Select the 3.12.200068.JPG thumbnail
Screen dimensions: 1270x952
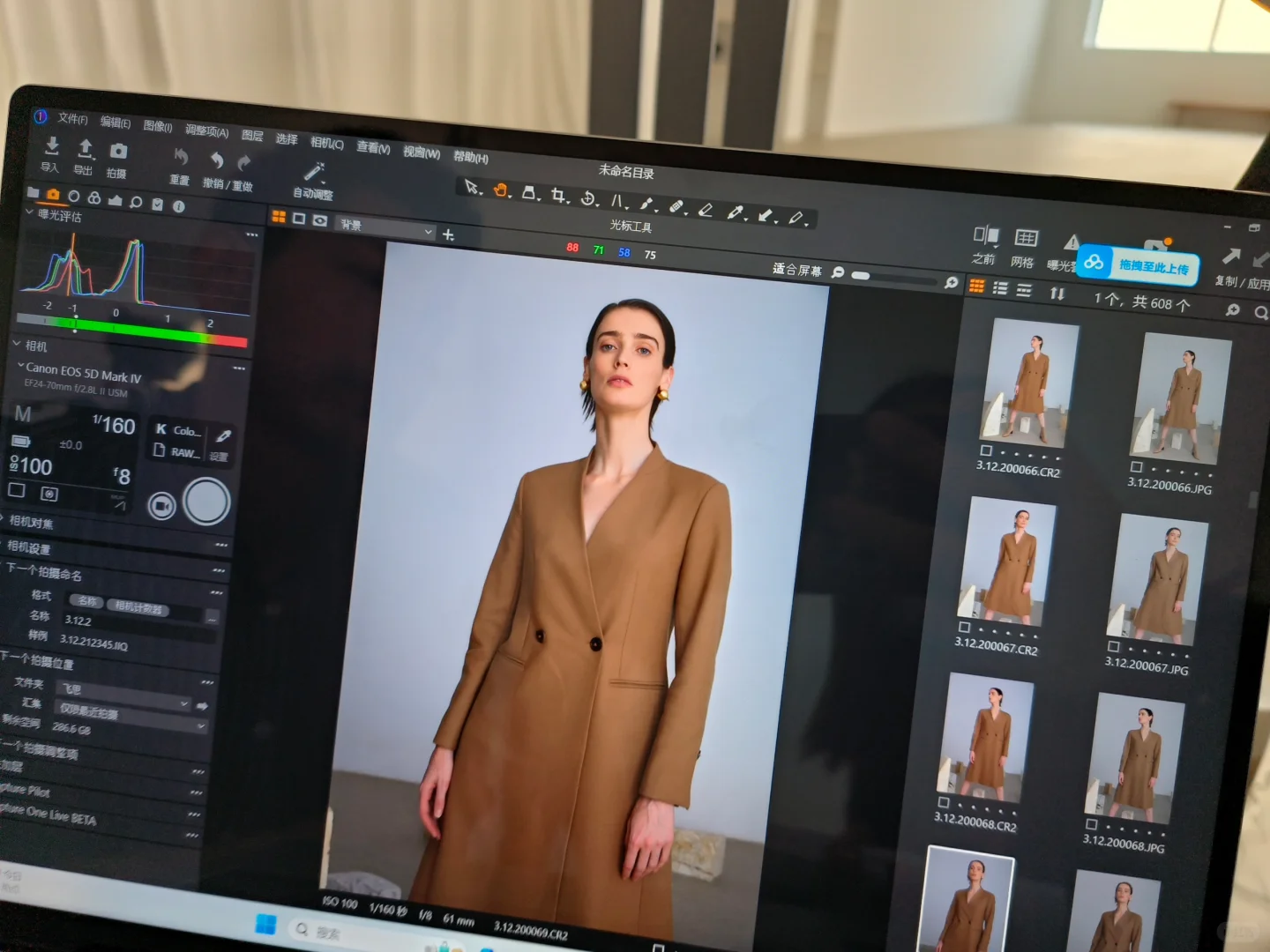pyautogui.click(x=1135, y=758)
